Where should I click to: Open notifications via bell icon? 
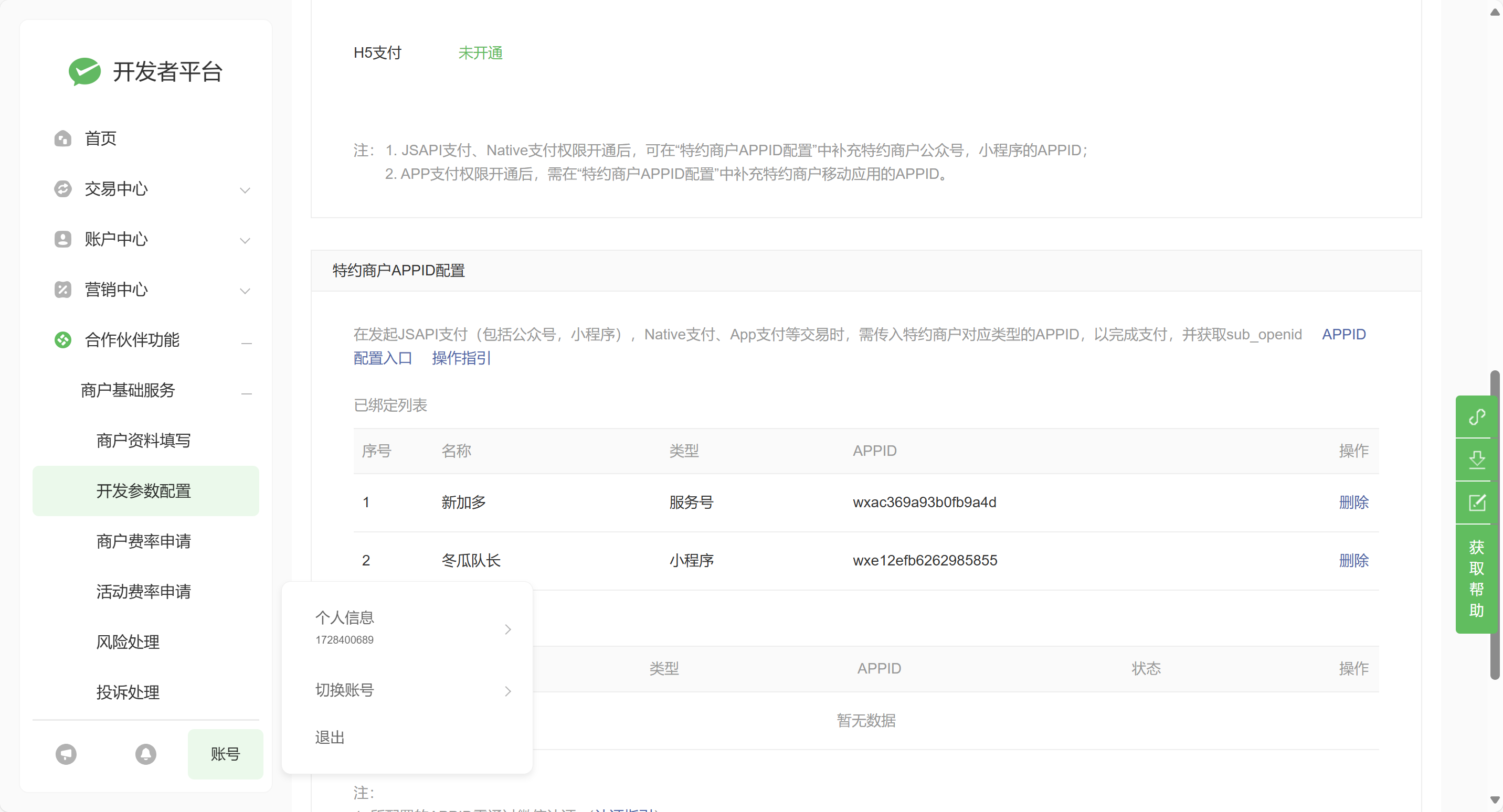pyautogui.click(x=145, y=754)
